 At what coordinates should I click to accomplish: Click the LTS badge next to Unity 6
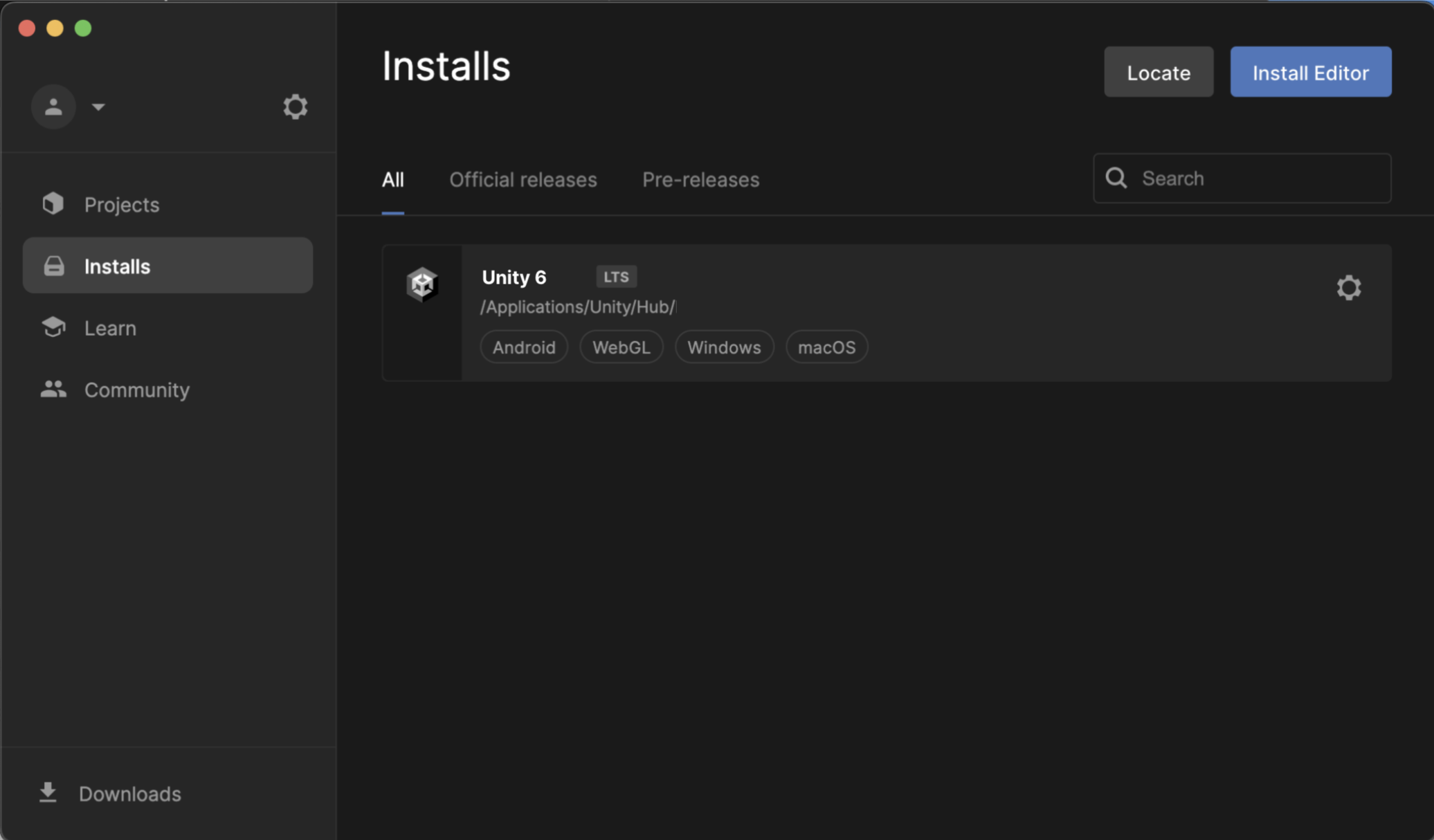pyautogui.click(x=616, y=277)
